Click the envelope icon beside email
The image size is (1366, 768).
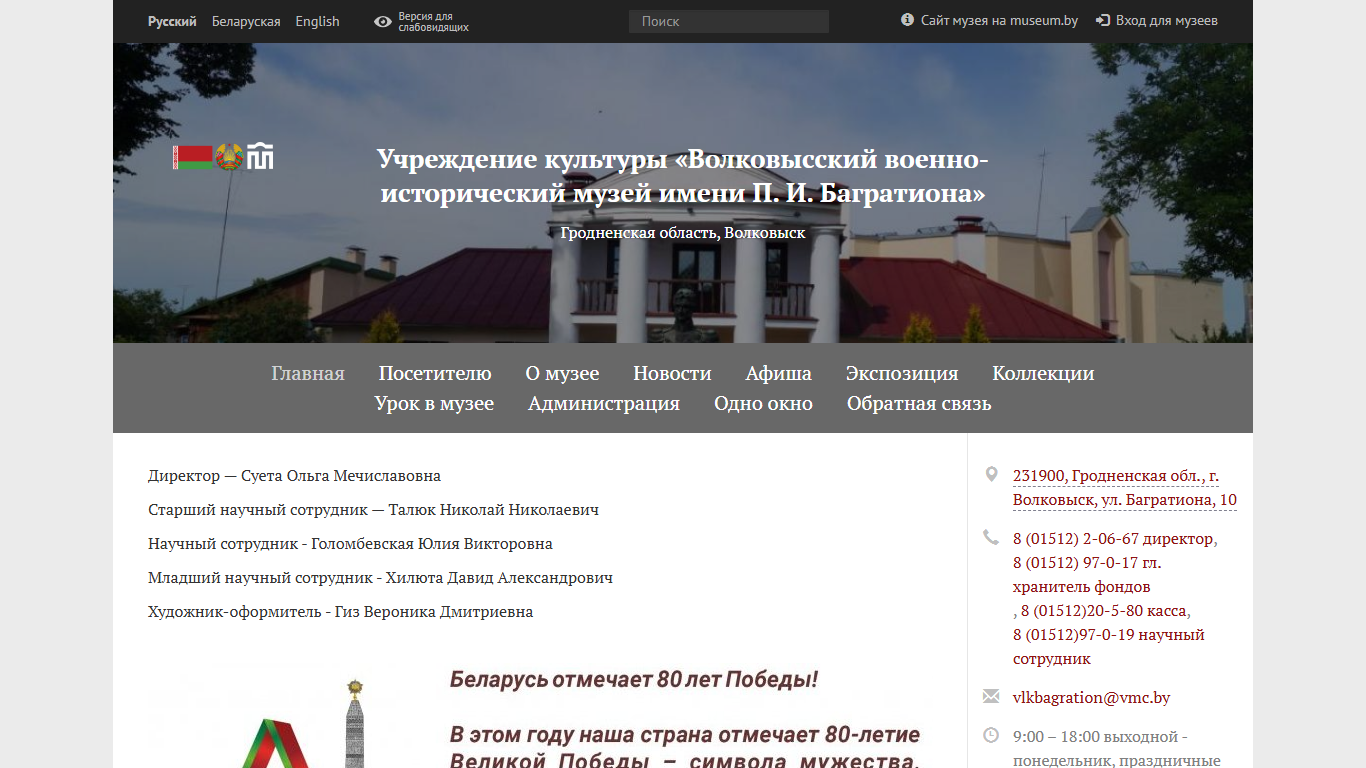click(991, 696)
